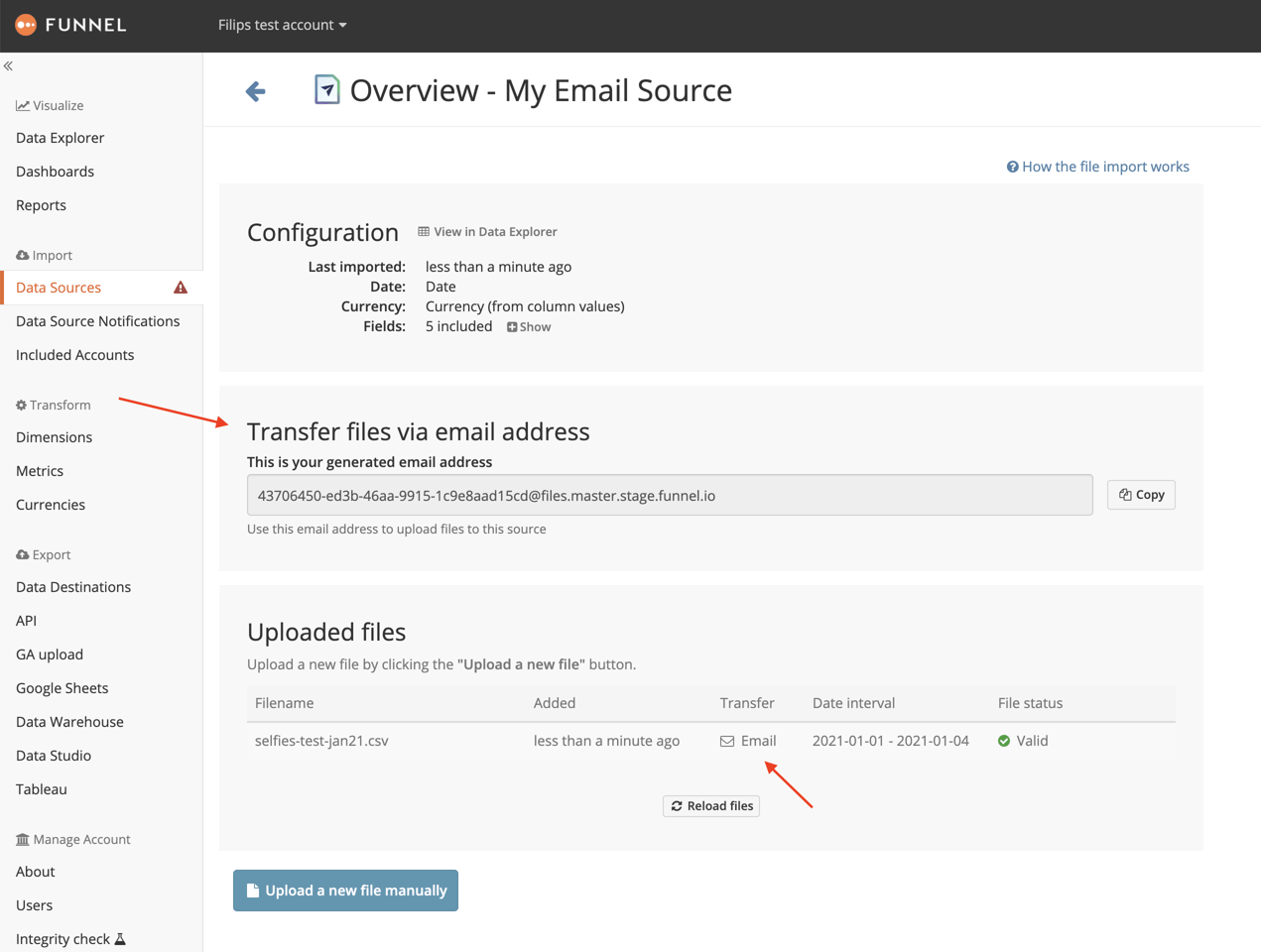Select the generated email address field
1261x952 pixels.
click(671, 494)
